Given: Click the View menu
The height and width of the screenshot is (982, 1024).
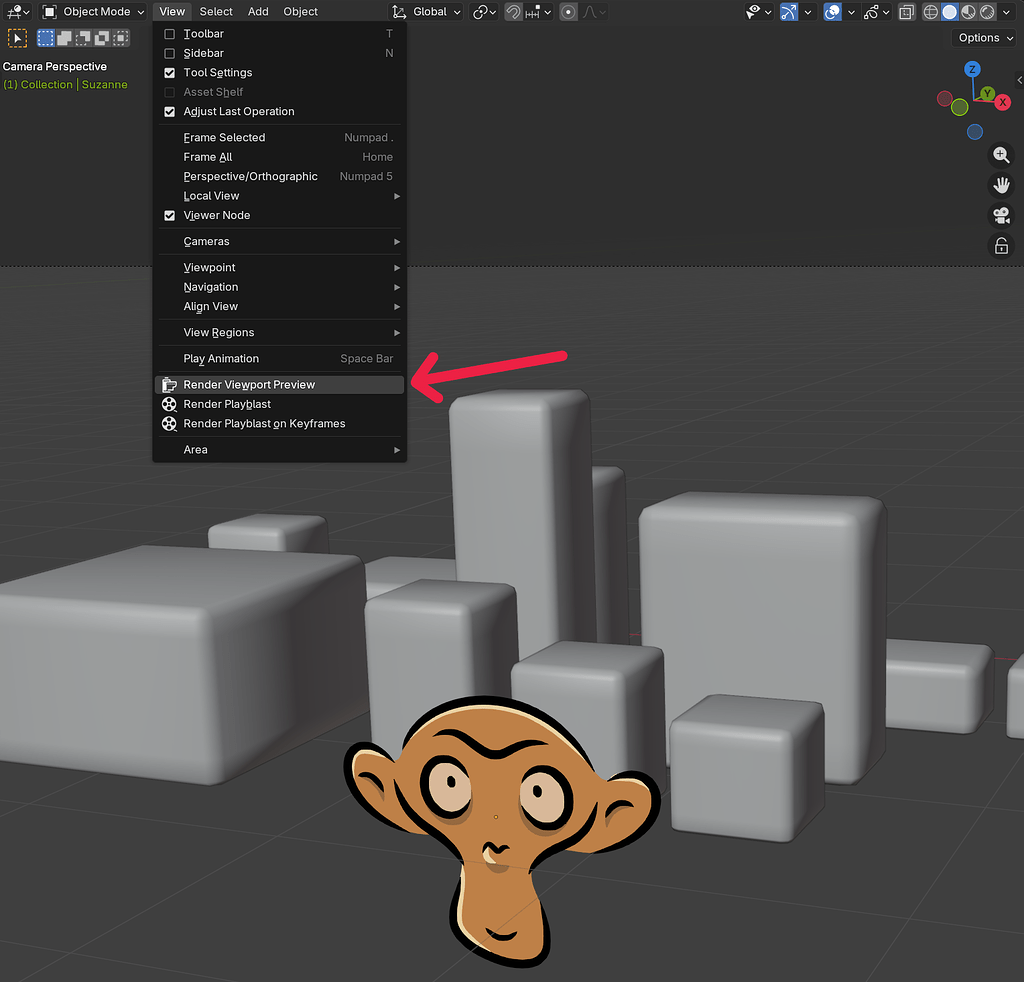Looking at the screenshot, I should (172, 12).
